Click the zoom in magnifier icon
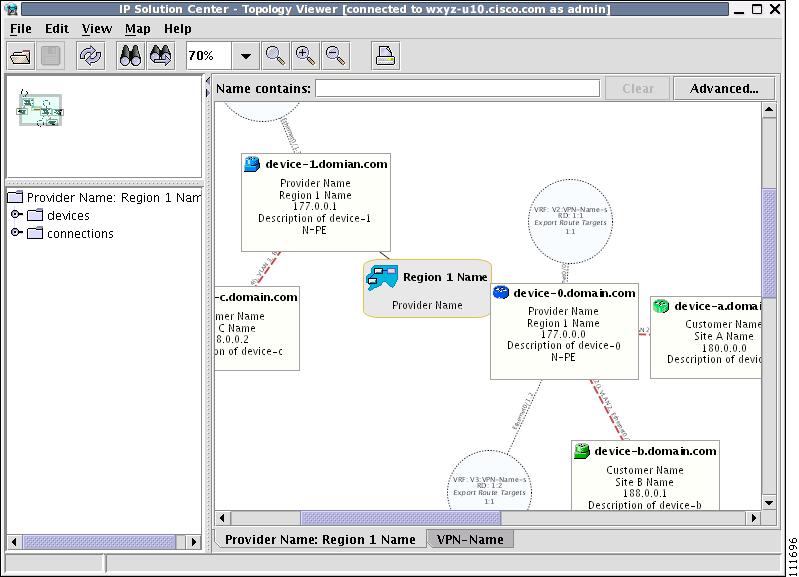 coord(305,56)
